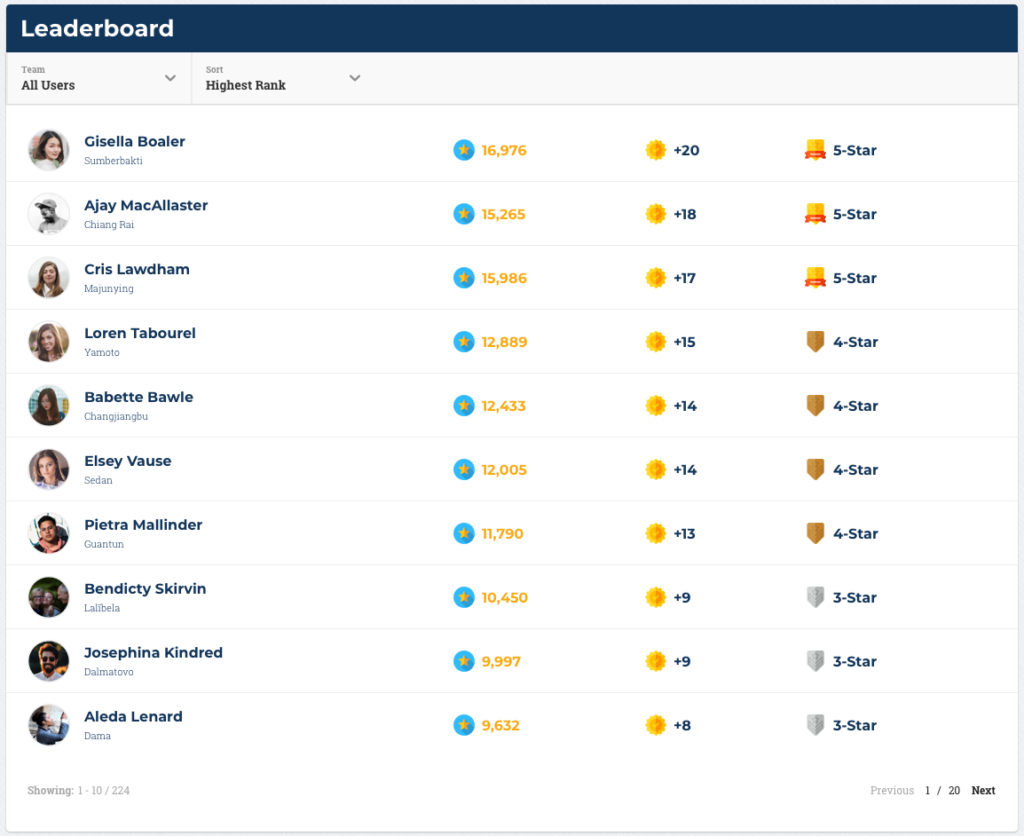Viewport: 1024px width, 836px height.
Task: Click the blue star points icon for Gisella Boaler
Action: coord(464,150)
